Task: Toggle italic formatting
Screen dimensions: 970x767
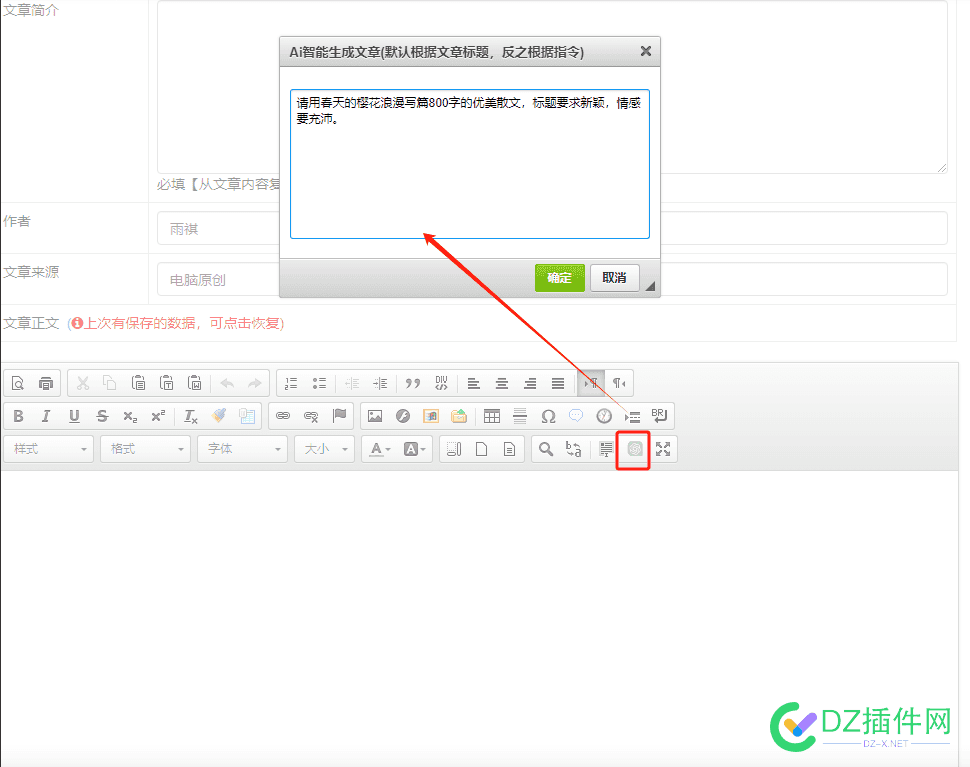Action: click(x=46, y=416)
